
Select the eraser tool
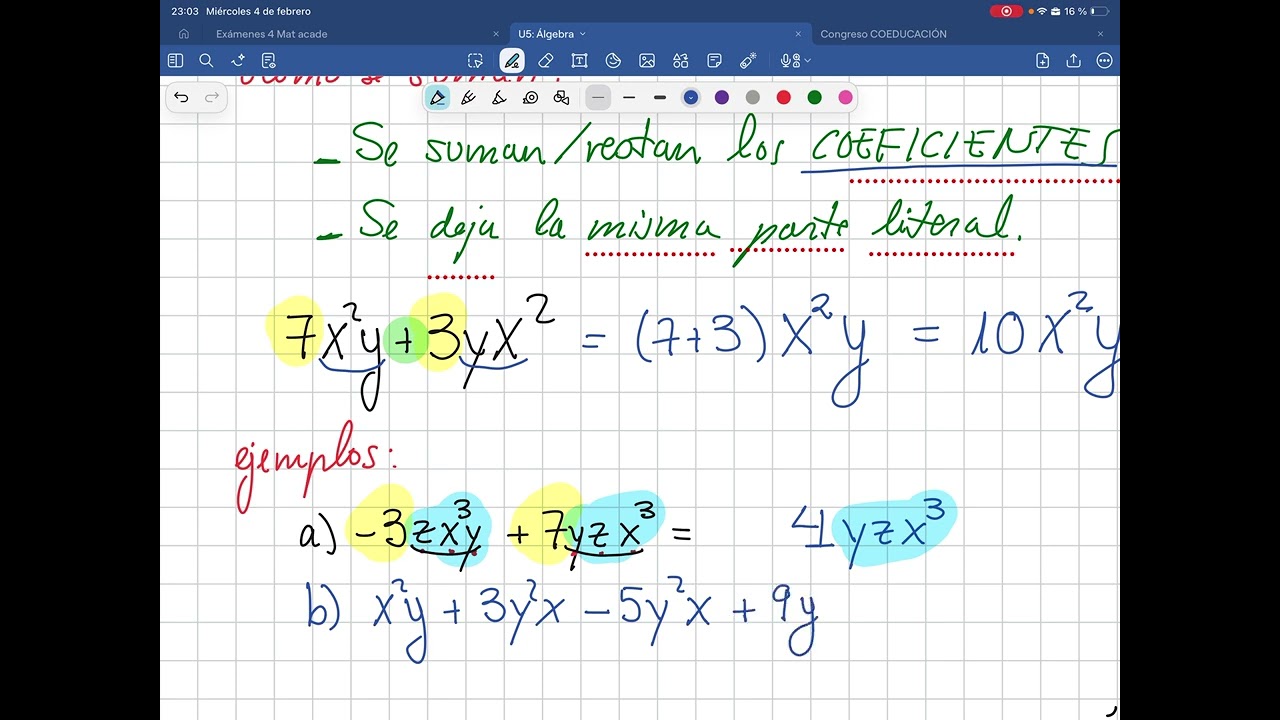coord(545,61)
